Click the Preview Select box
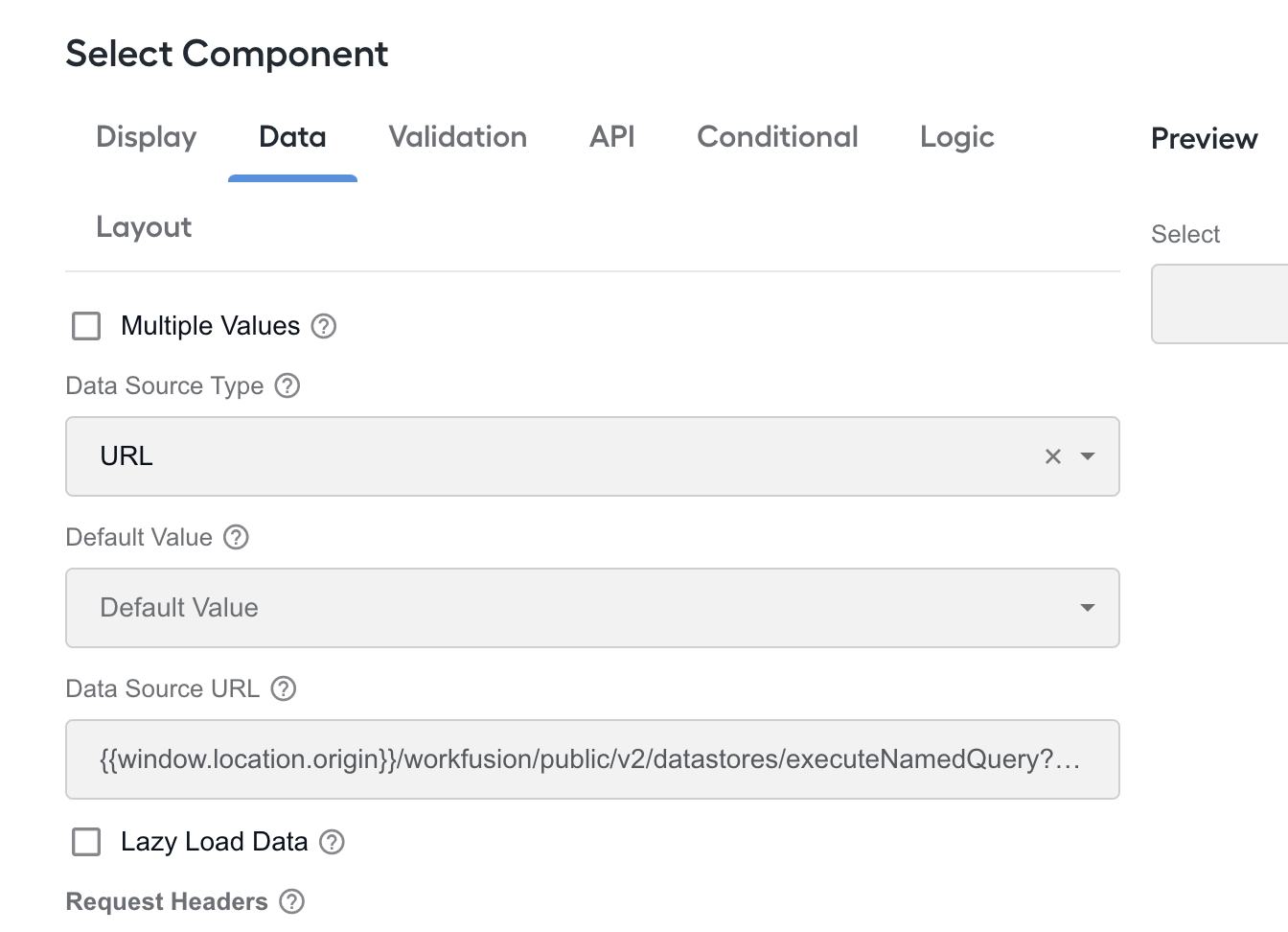The image size is (1288, 932). click(x=1220, y=304)
